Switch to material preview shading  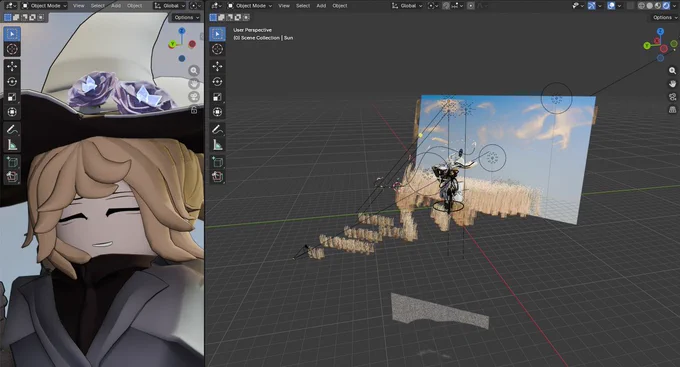pos(658,6)
